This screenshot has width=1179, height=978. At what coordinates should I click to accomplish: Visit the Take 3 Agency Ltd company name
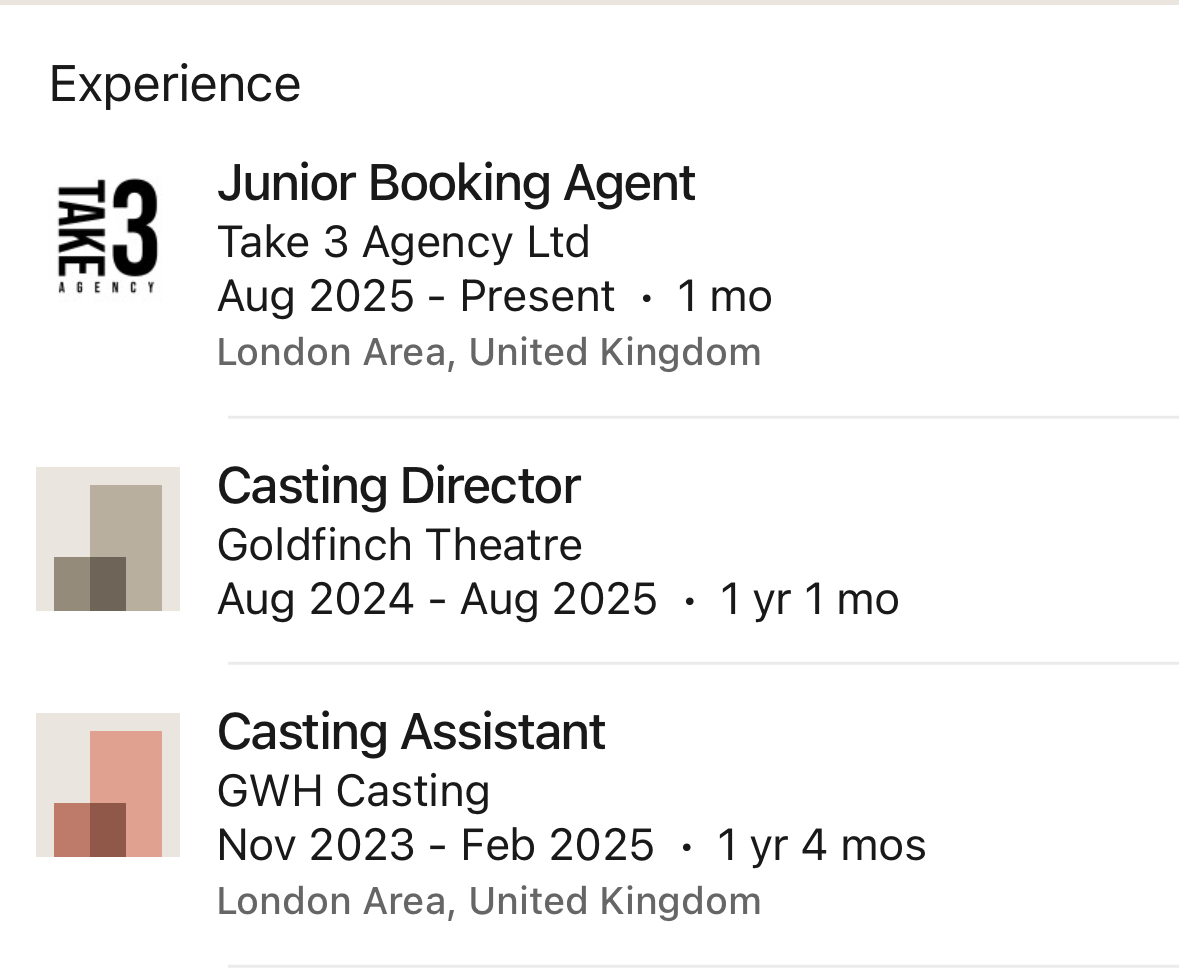pyautogui.click(x=403, y=242)
